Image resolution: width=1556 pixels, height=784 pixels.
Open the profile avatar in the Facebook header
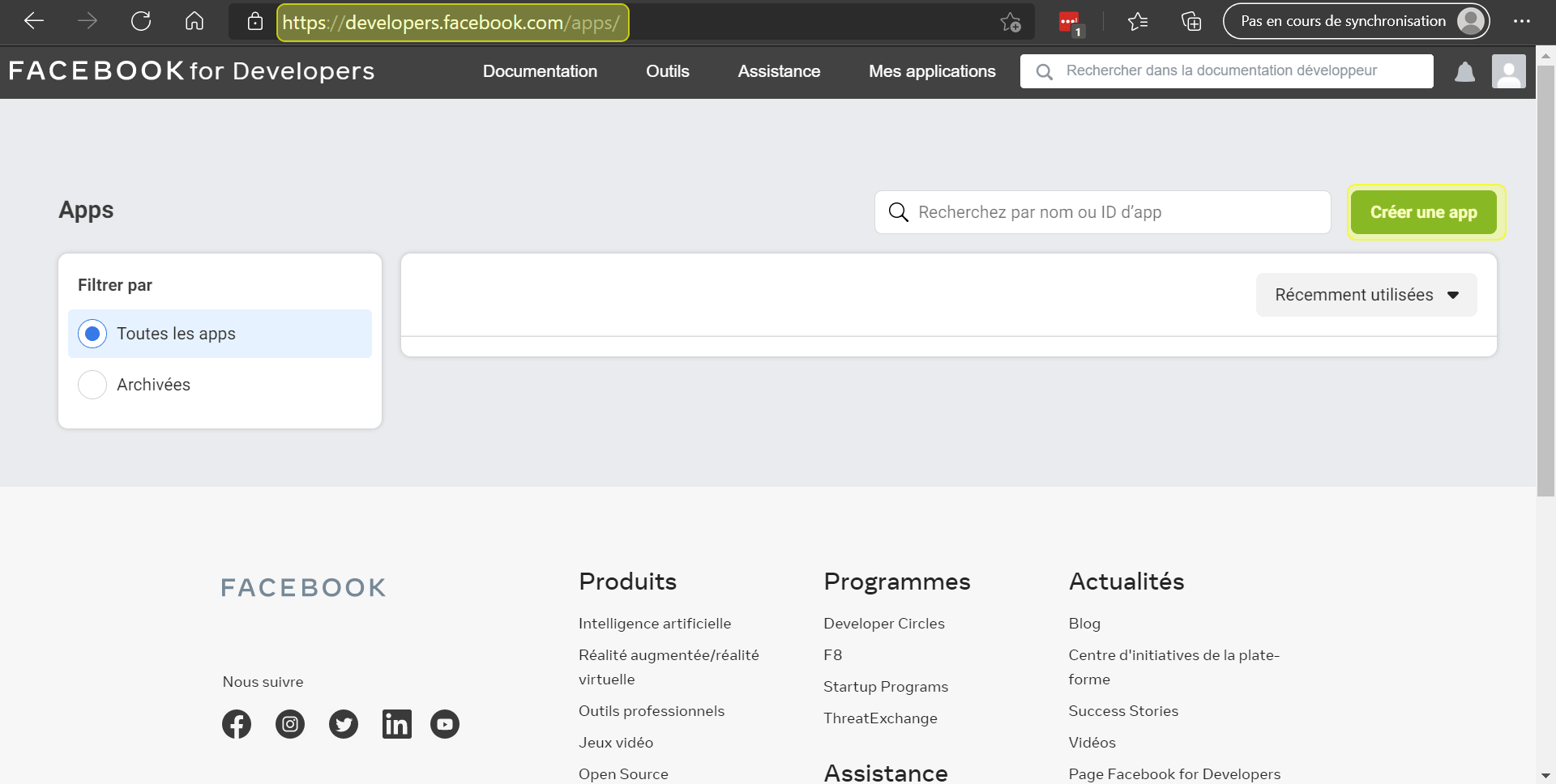1509,71
